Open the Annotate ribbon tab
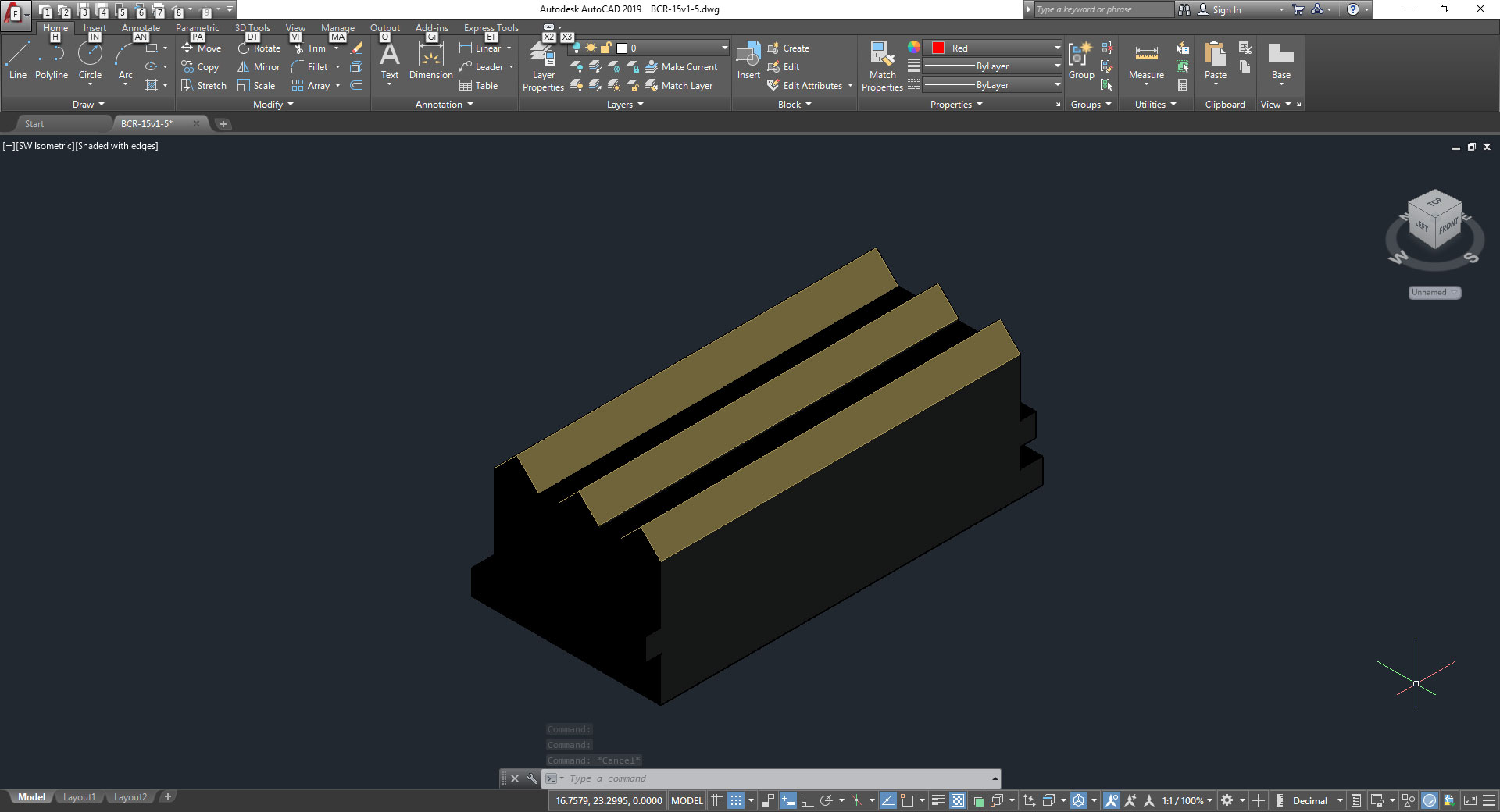1500x812 pixels. (141, 28)
